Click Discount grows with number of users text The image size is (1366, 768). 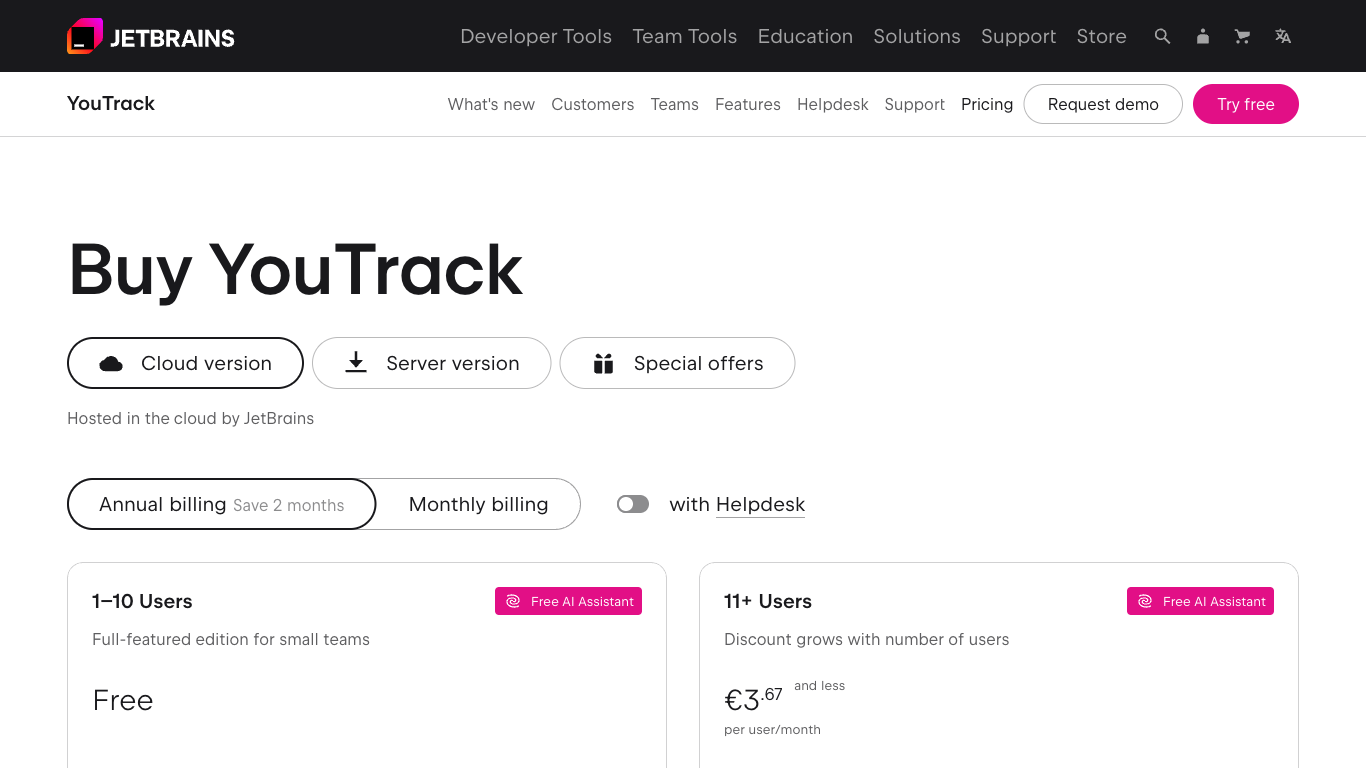867,639
